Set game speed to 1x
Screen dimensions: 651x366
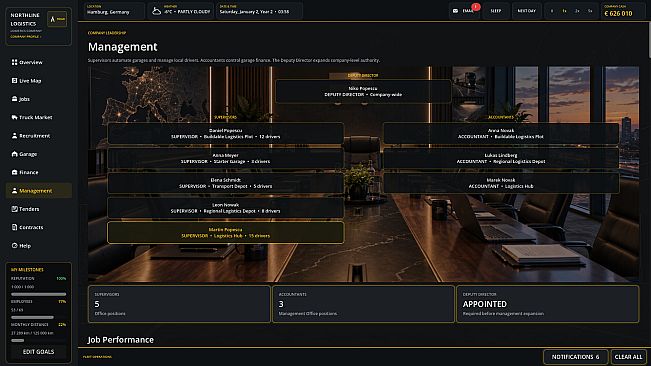pyautogui.click(x=564, y=11)
